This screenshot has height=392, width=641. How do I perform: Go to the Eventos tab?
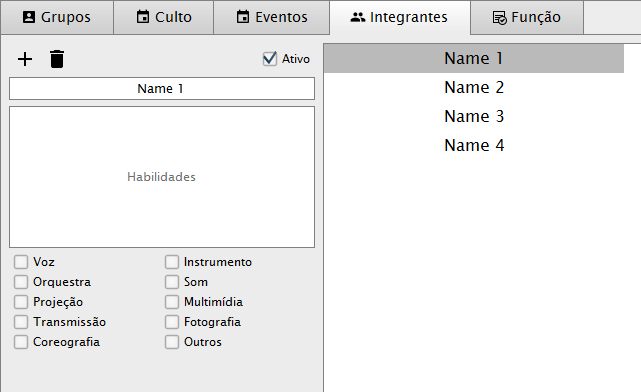[271, 17]
